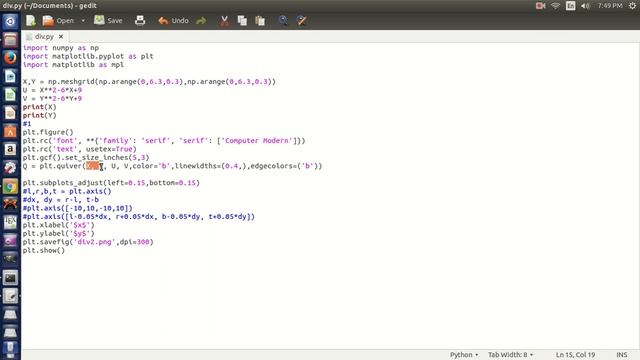Click the plt.show() line

click(44, 250)
